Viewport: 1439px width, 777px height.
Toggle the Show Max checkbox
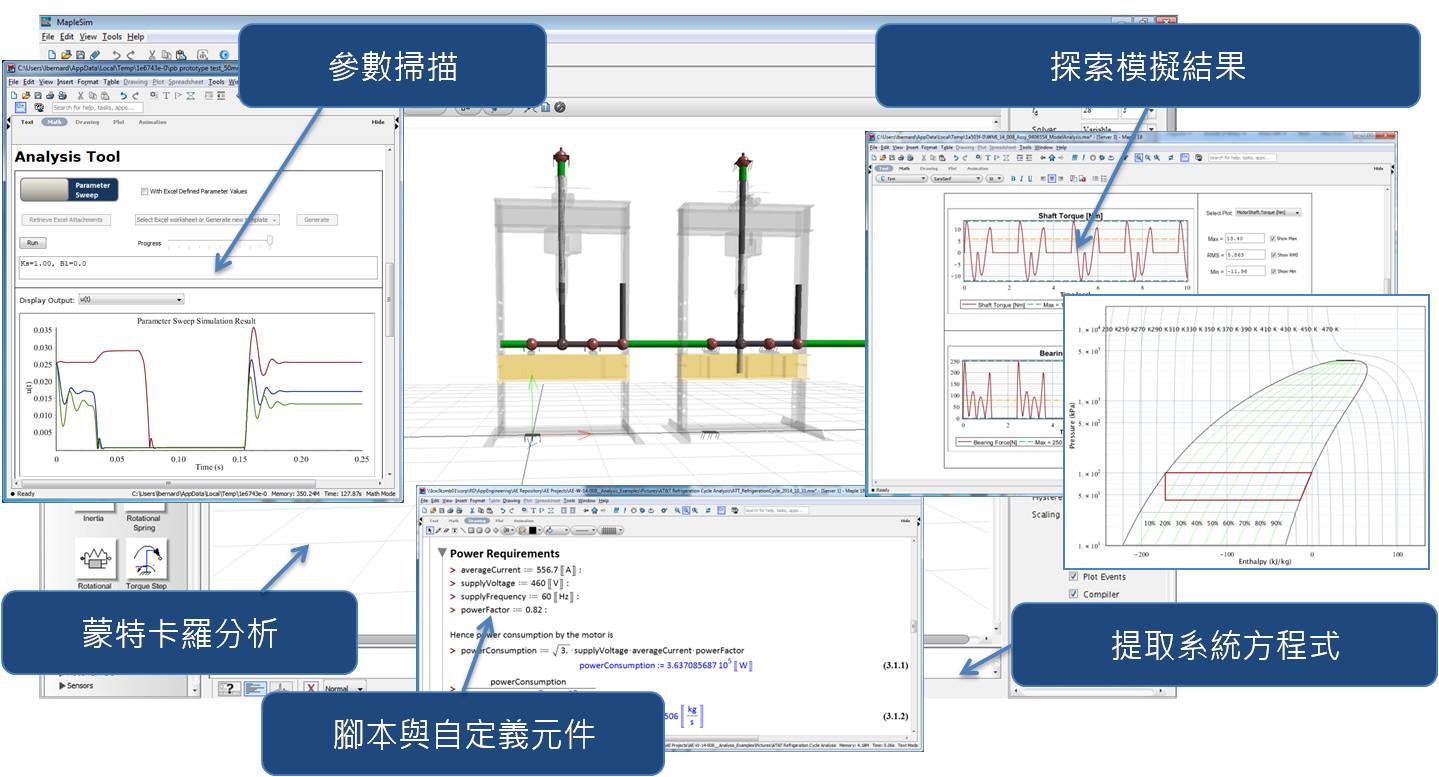1272,238
